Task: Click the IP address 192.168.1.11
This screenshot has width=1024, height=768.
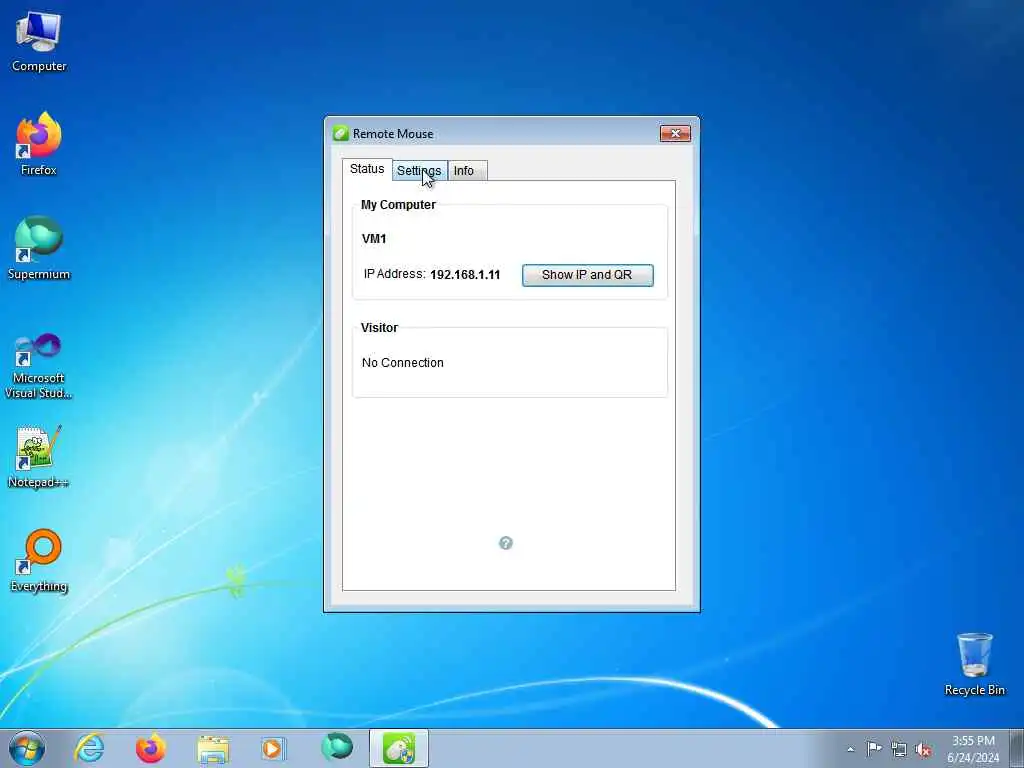Action: [x=465, y=275]
